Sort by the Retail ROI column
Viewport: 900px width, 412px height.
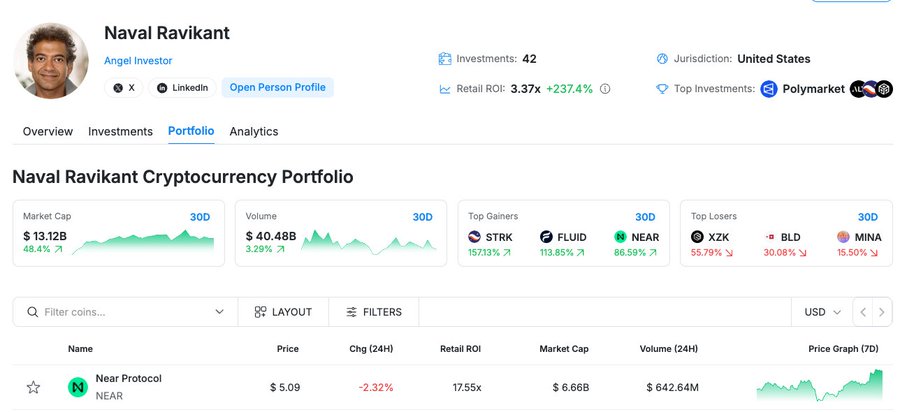coord(460,349)
